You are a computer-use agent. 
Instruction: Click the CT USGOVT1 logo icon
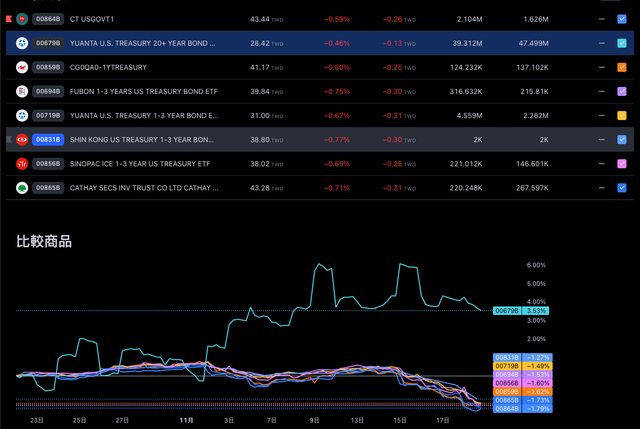point(21,19)
